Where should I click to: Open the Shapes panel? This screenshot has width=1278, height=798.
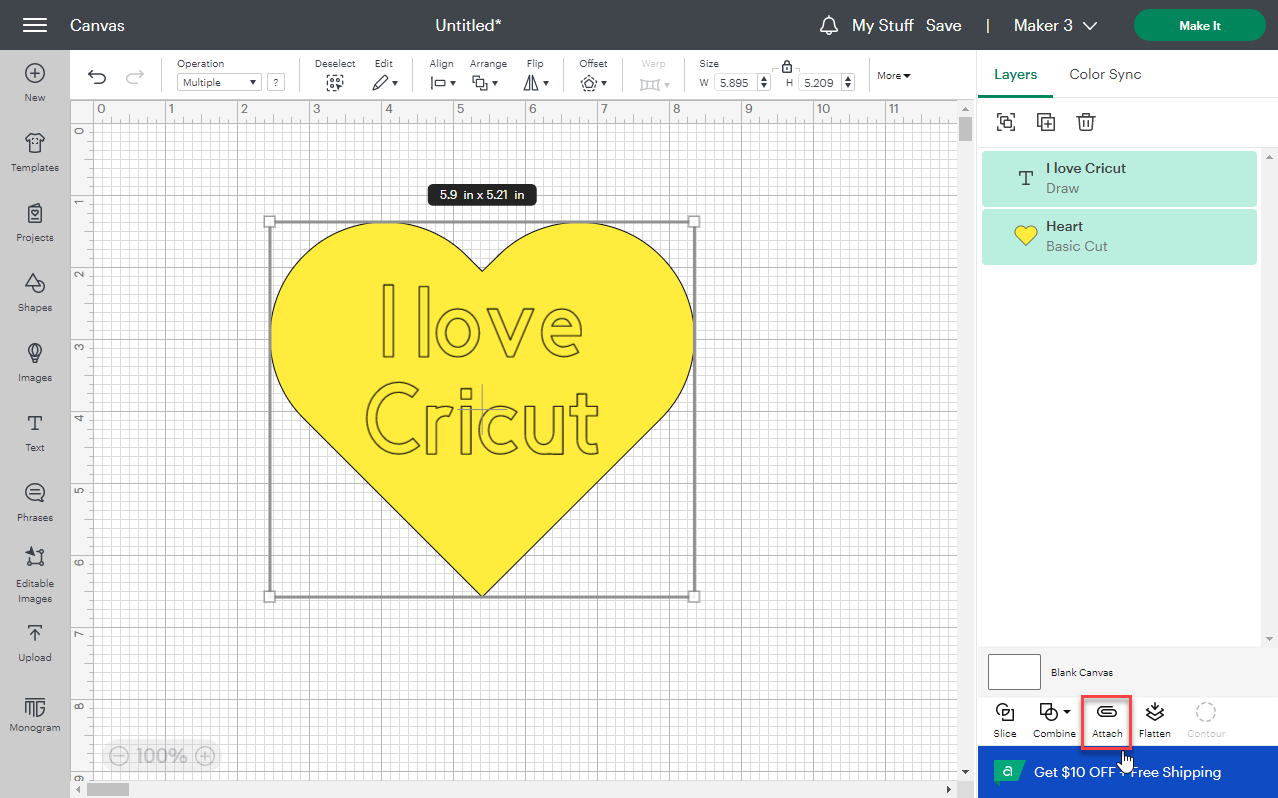pyautogui.click(x=34, y=292)
